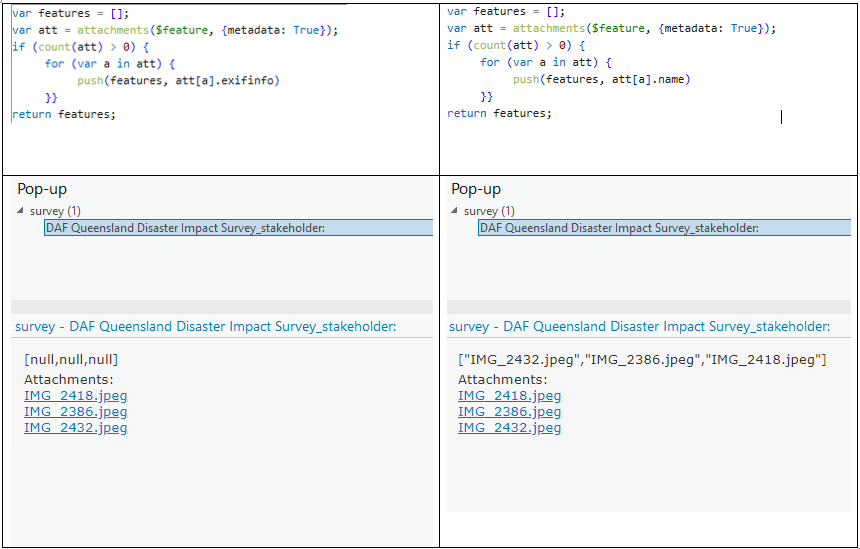Select the DAF Queensland tree row in the null-result pop-up

[239, 228]
